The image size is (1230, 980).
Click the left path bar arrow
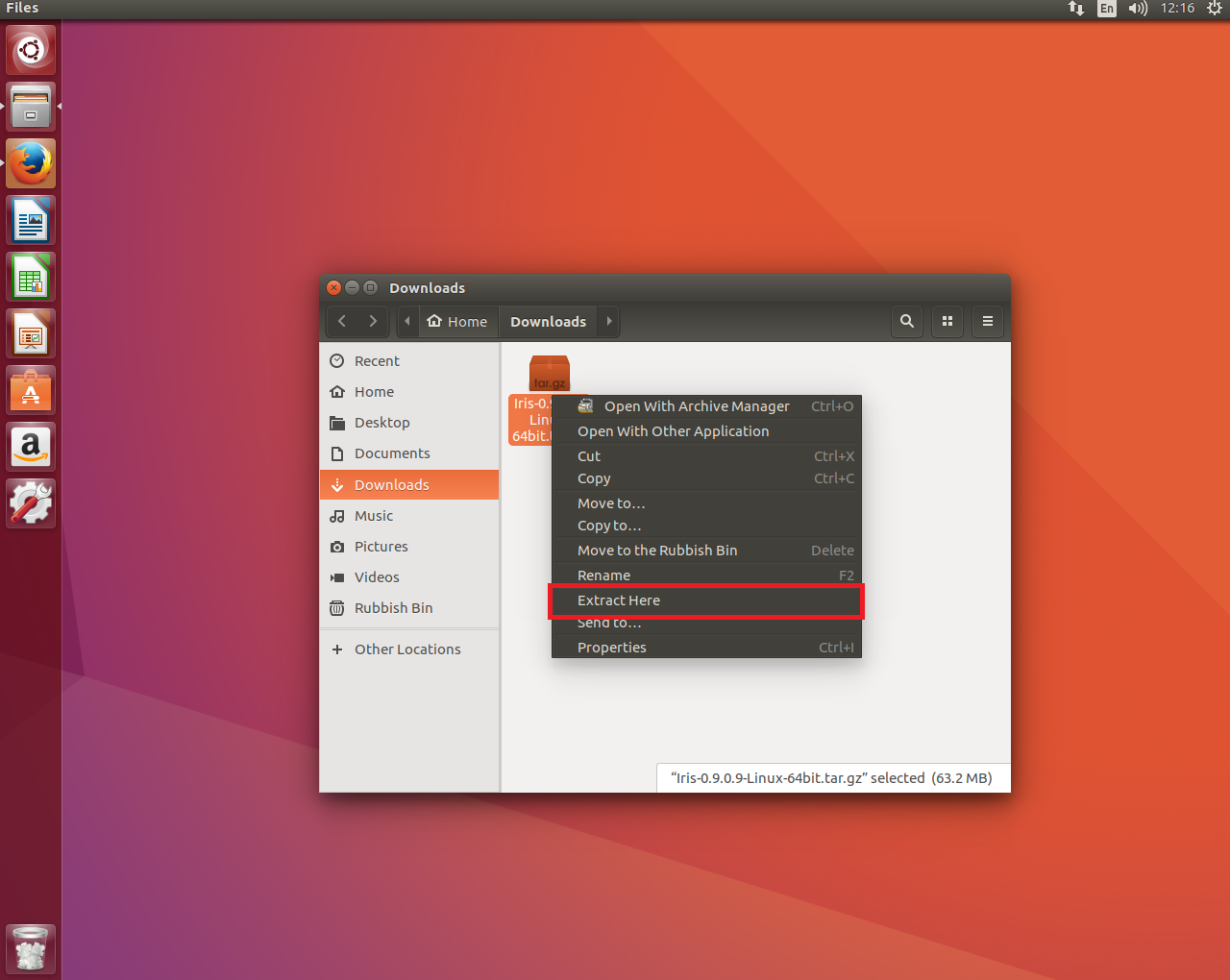point(407,321)
